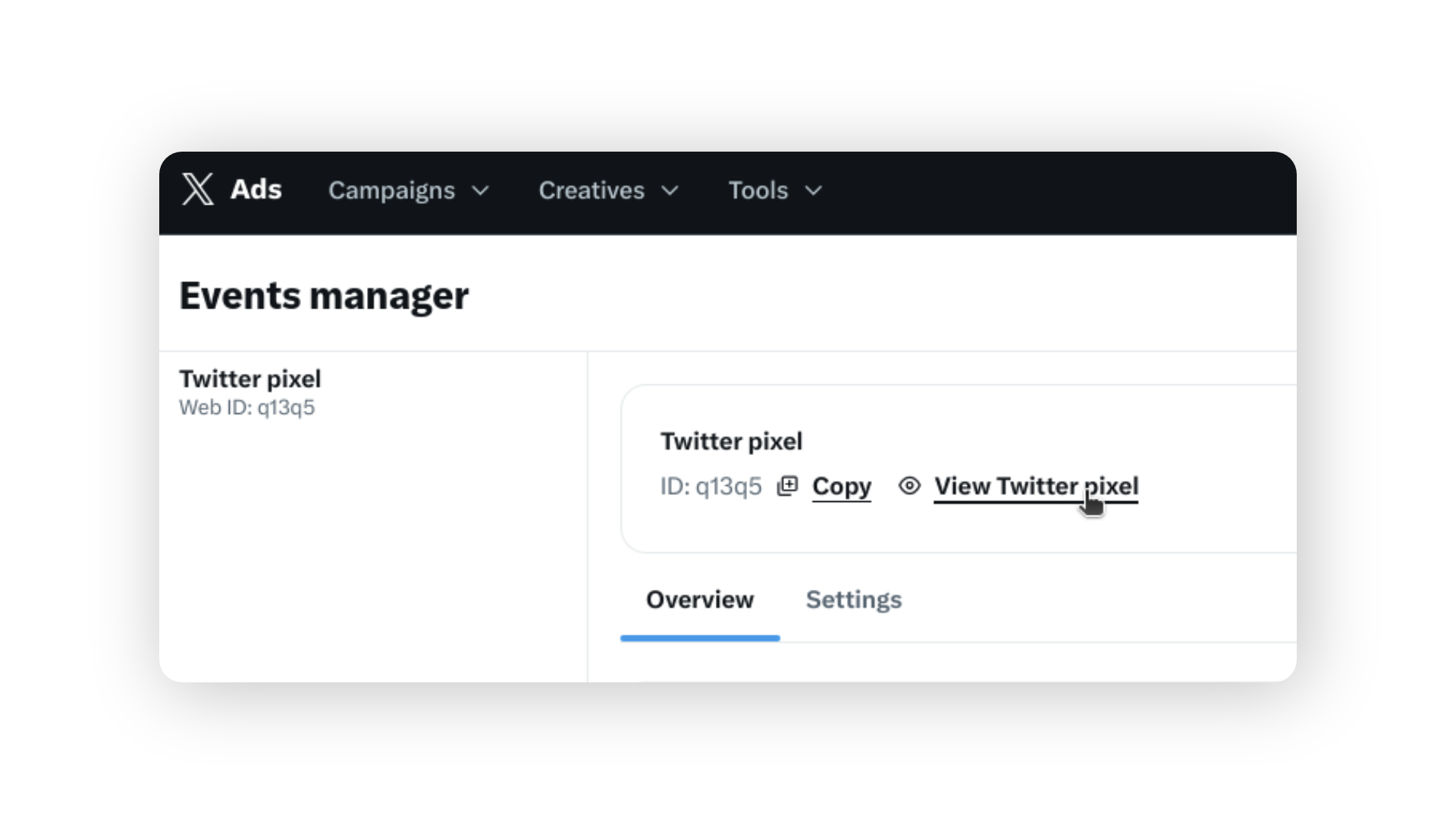Click the copy ID icon

point(788,485)
